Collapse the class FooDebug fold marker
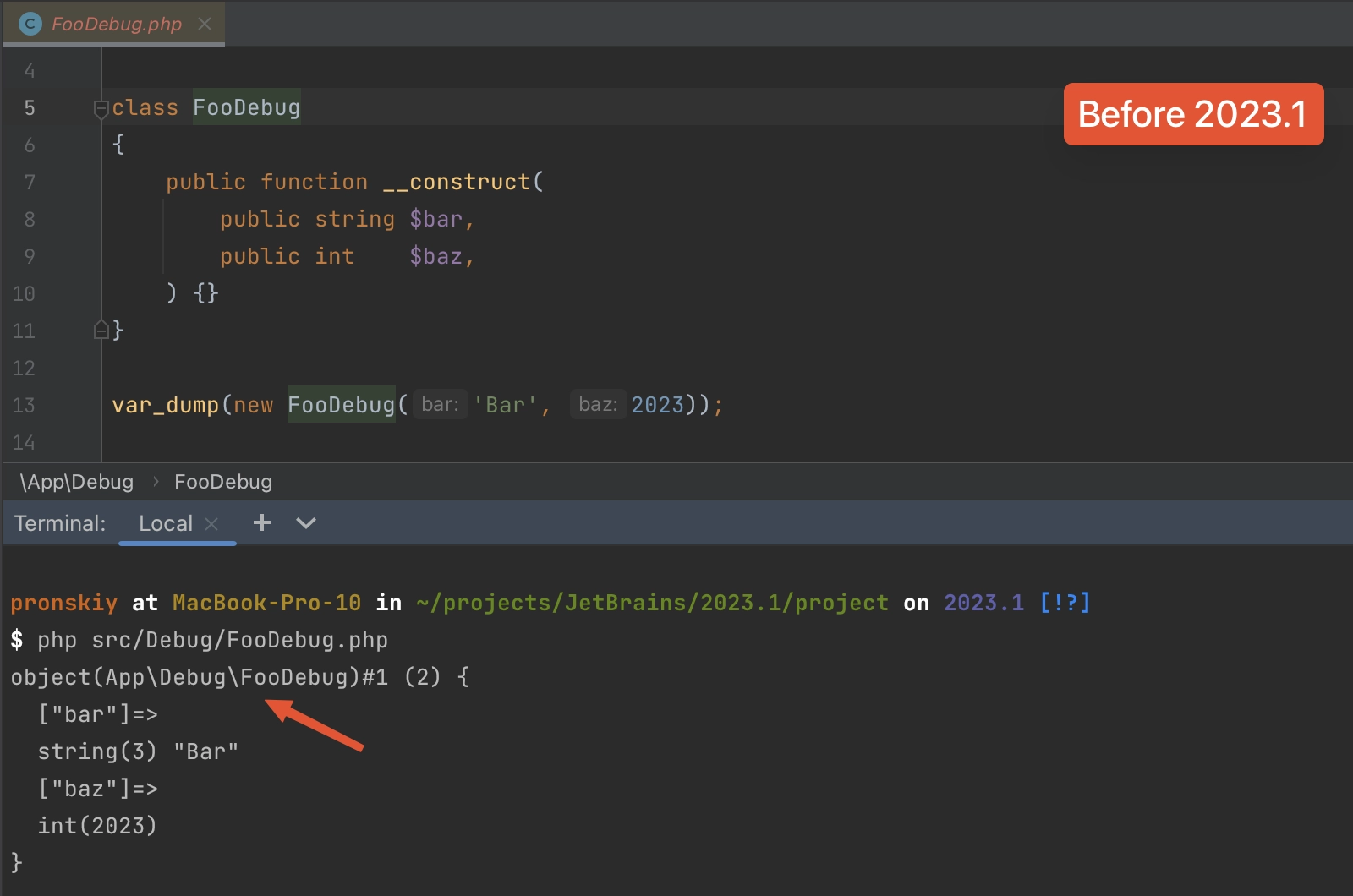 click(101, 108)
